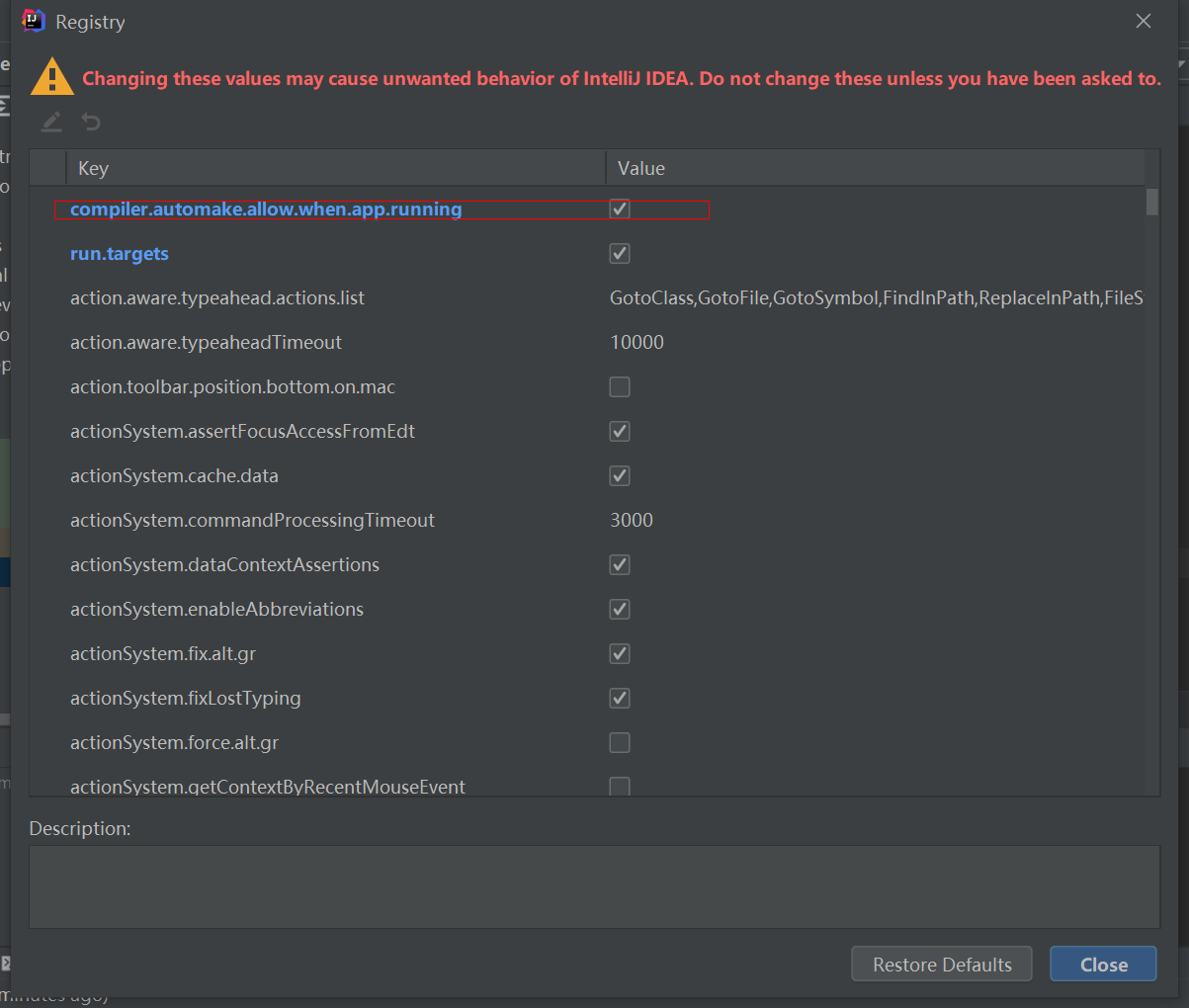
Task: Select actionSystem.assertFocusAccessFromEdt key
Action: pos(242,431)
